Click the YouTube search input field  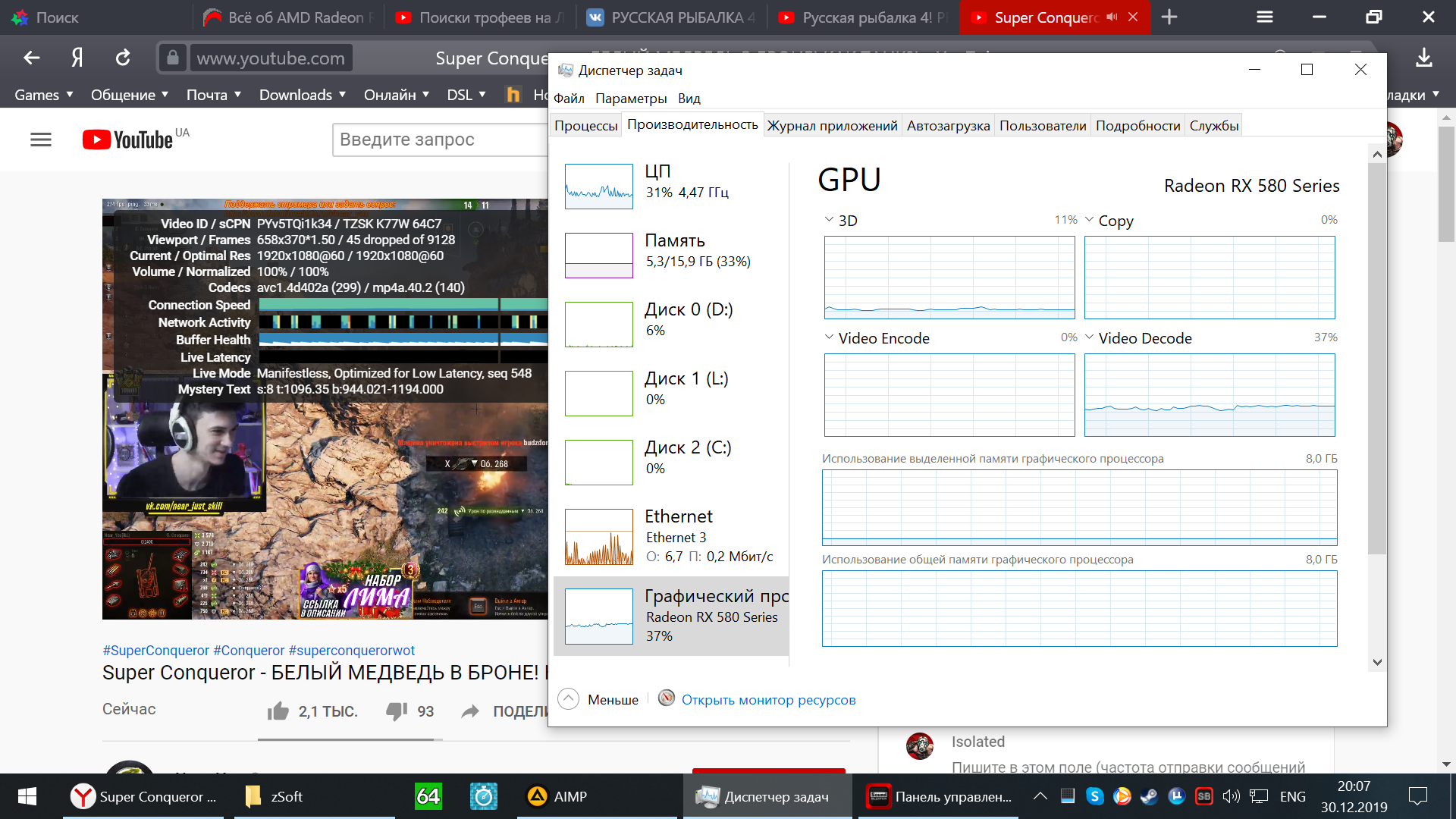pyautogui.click(x=440, y=140)
